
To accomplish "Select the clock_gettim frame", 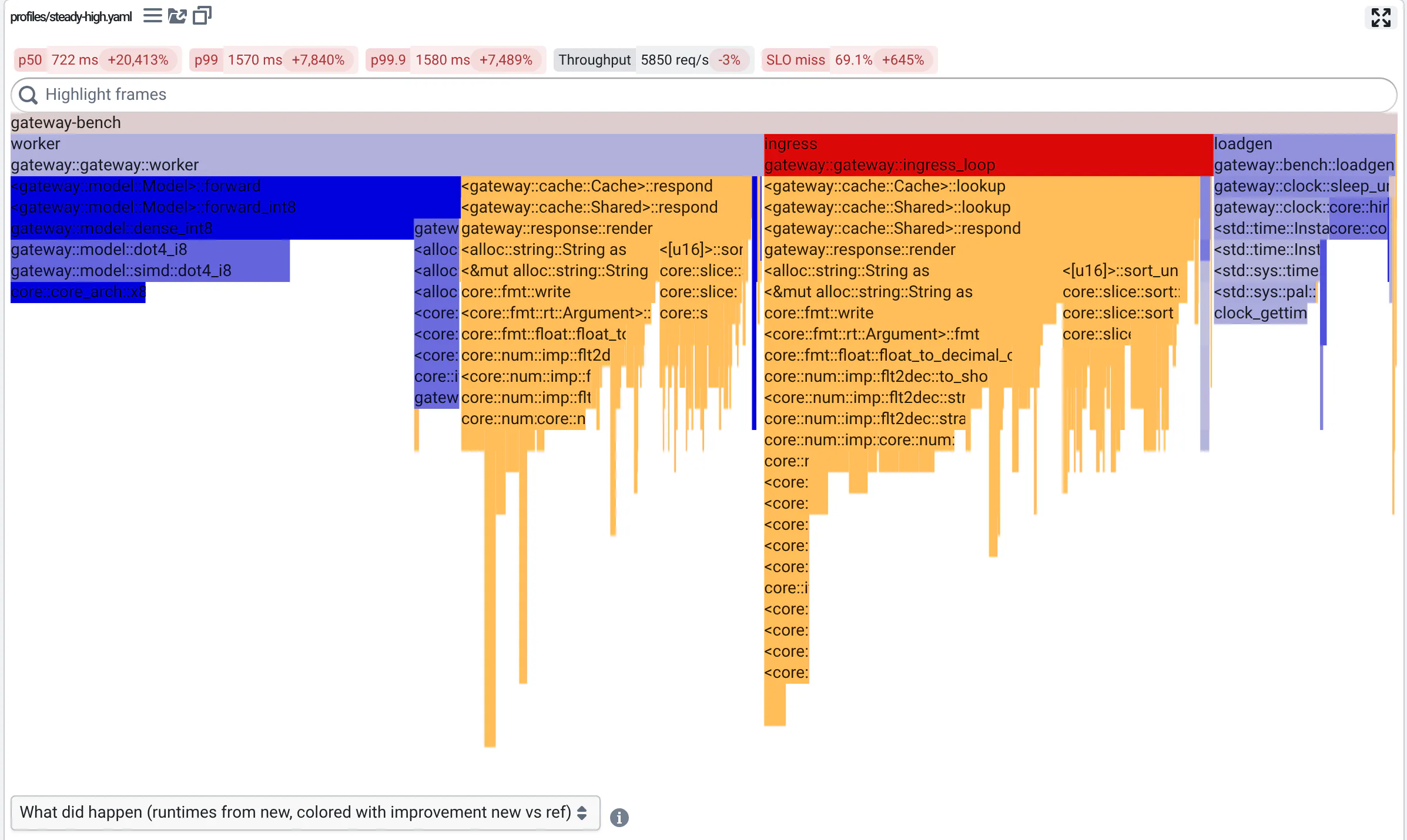I will click(x=1261, y=313).
